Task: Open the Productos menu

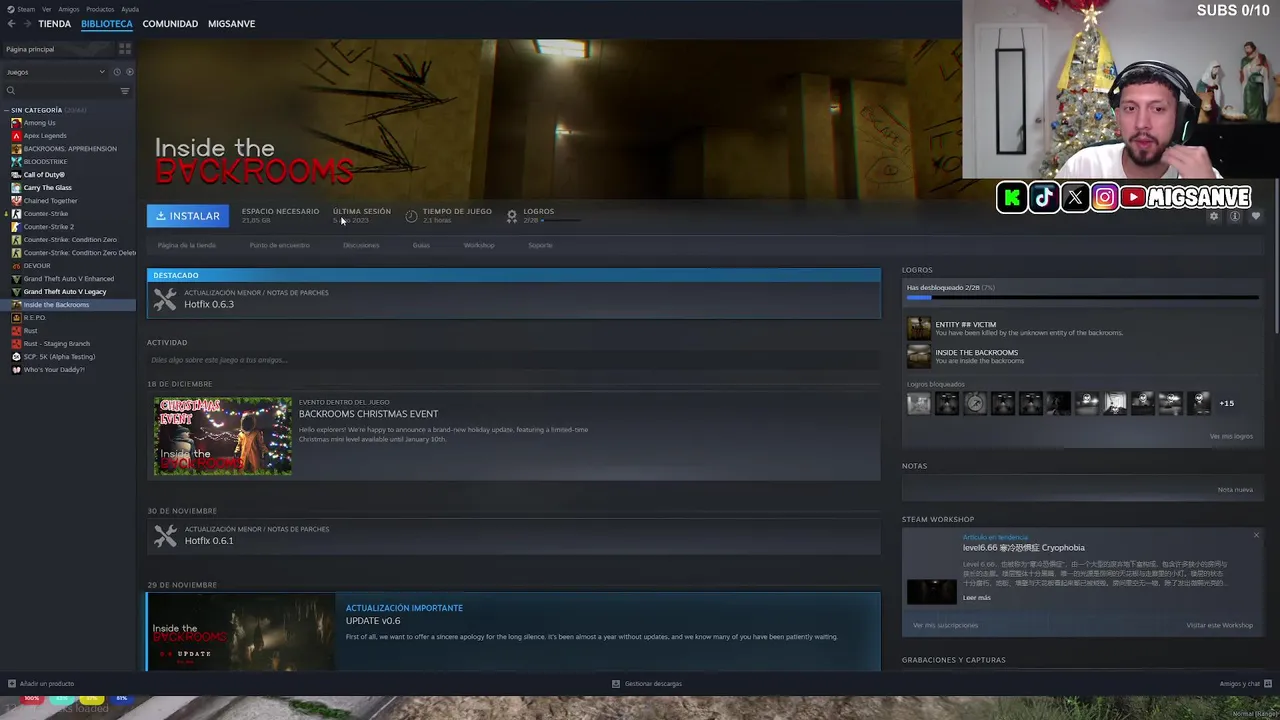Action: click(100, 9)
